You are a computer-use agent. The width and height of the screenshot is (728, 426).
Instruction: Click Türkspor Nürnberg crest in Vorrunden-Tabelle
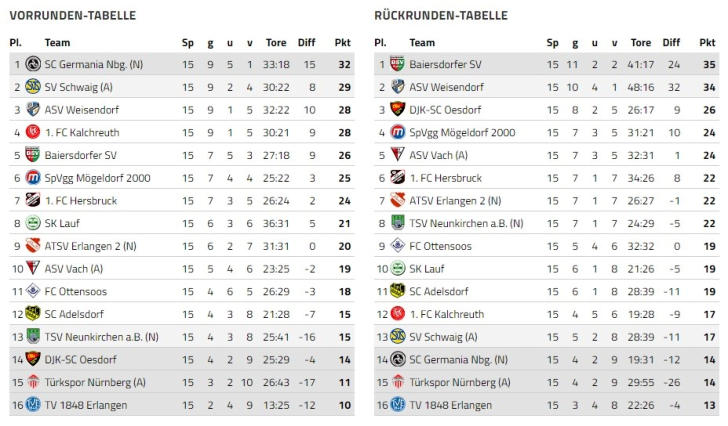(33, 381)
